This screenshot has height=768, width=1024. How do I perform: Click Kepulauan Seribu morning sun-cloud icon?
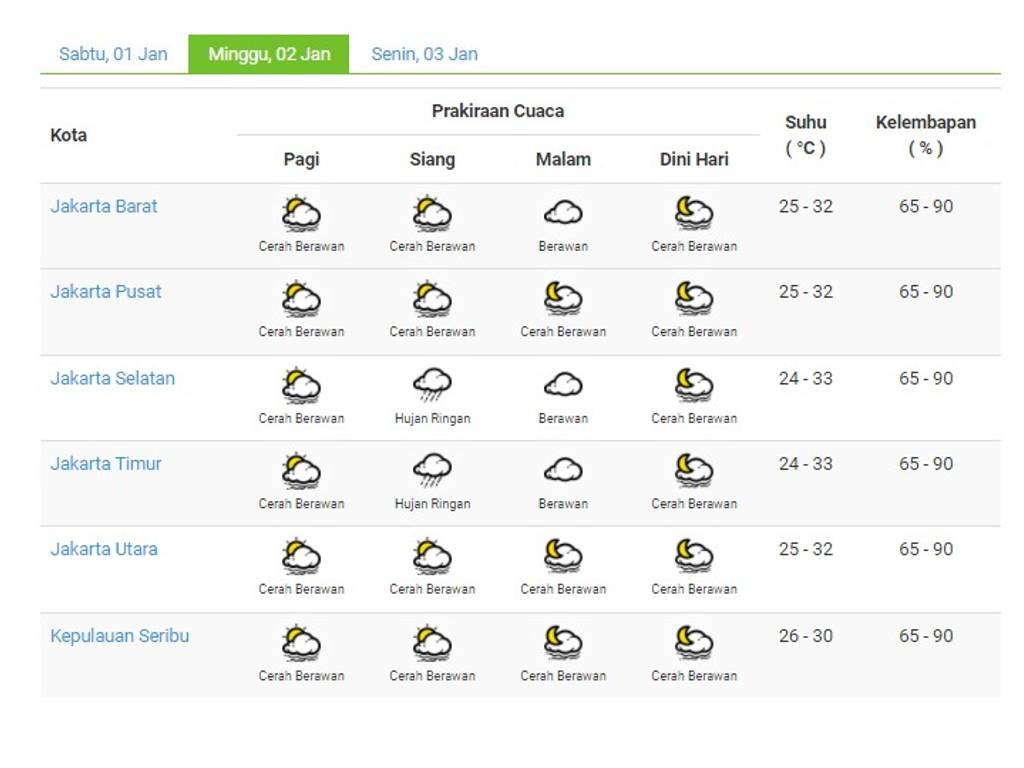click(x=301, y=642)
